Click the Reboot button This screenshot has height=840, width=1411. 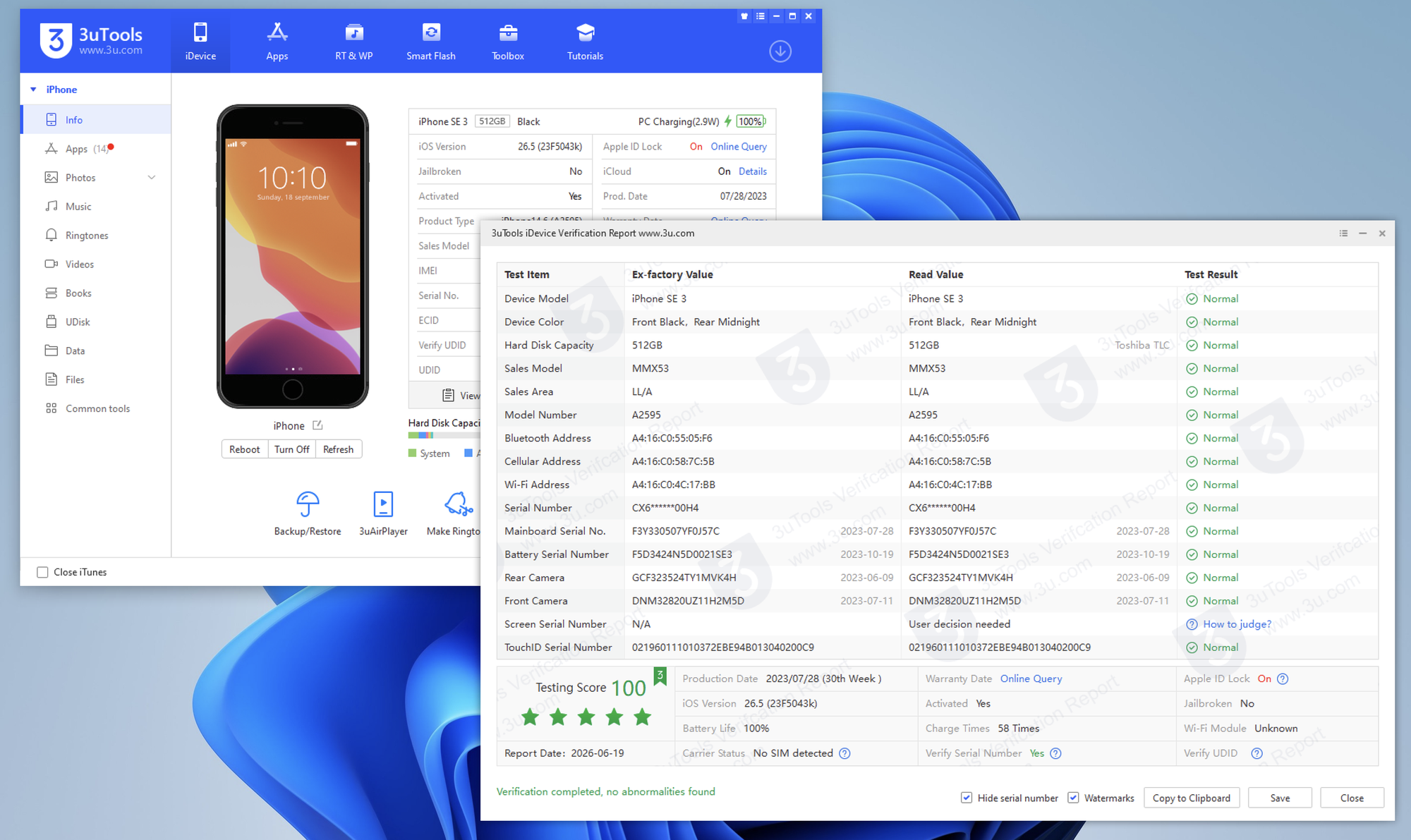click(x=244, y=449)
